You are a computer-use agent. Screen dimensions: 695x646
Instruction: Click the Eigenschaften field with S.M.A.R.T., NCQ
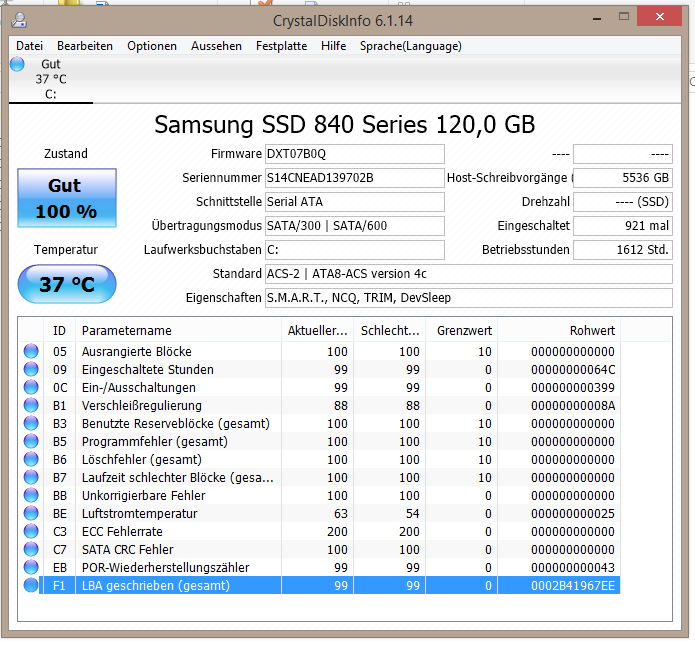[x=469, y=298]
